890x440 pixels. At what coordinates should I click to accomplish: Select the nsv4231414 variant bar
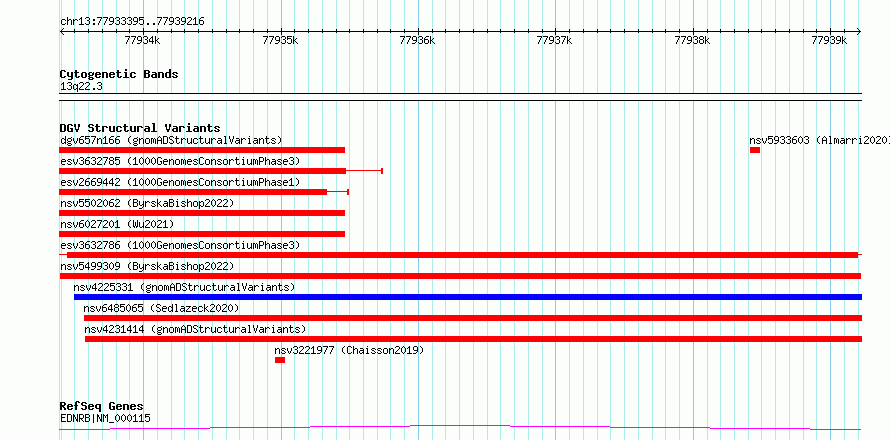pyautogui.click(x=473, y=339)
